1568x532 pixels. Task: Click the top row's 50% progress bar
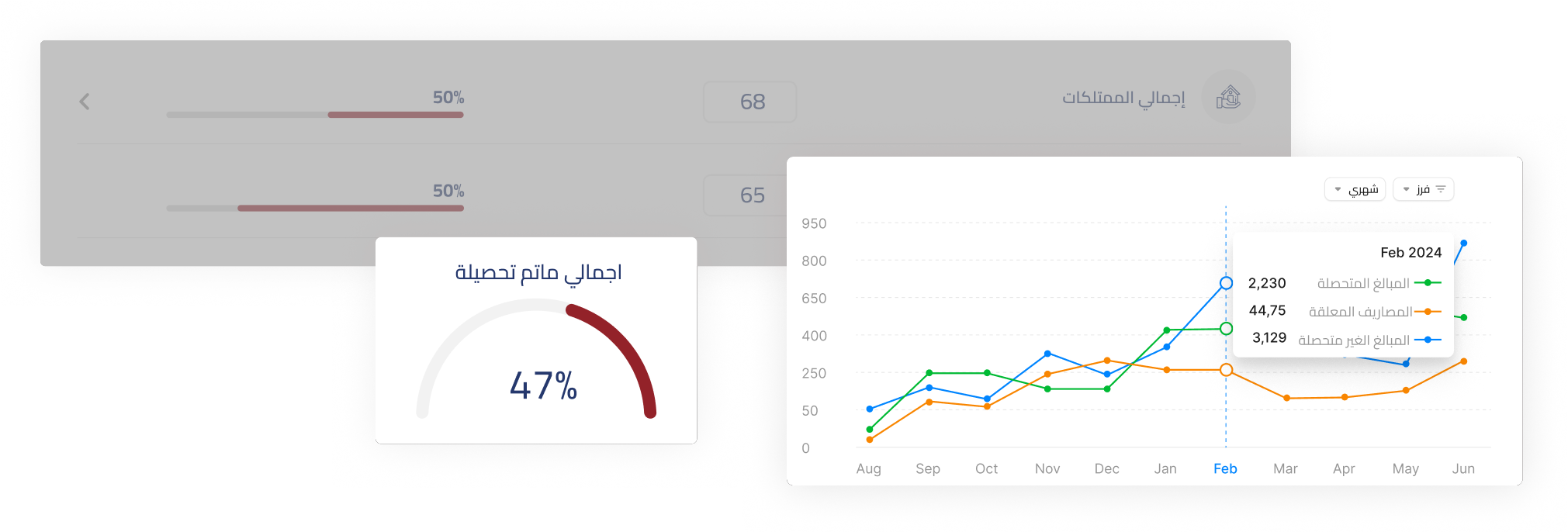[x=315, y=115]
